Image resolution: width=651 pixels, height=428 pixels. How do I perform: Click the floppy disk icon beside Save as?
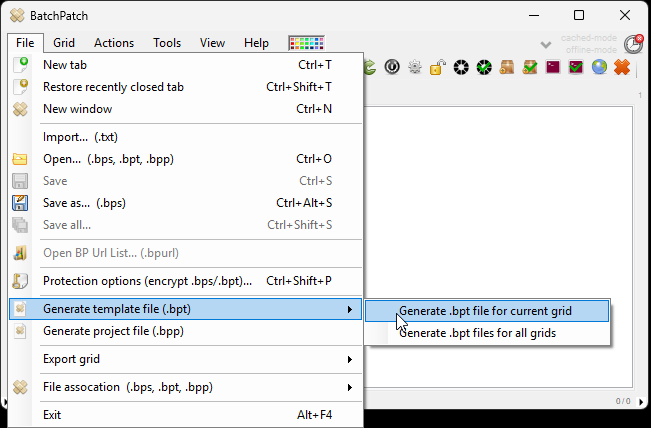pos(20,203)
